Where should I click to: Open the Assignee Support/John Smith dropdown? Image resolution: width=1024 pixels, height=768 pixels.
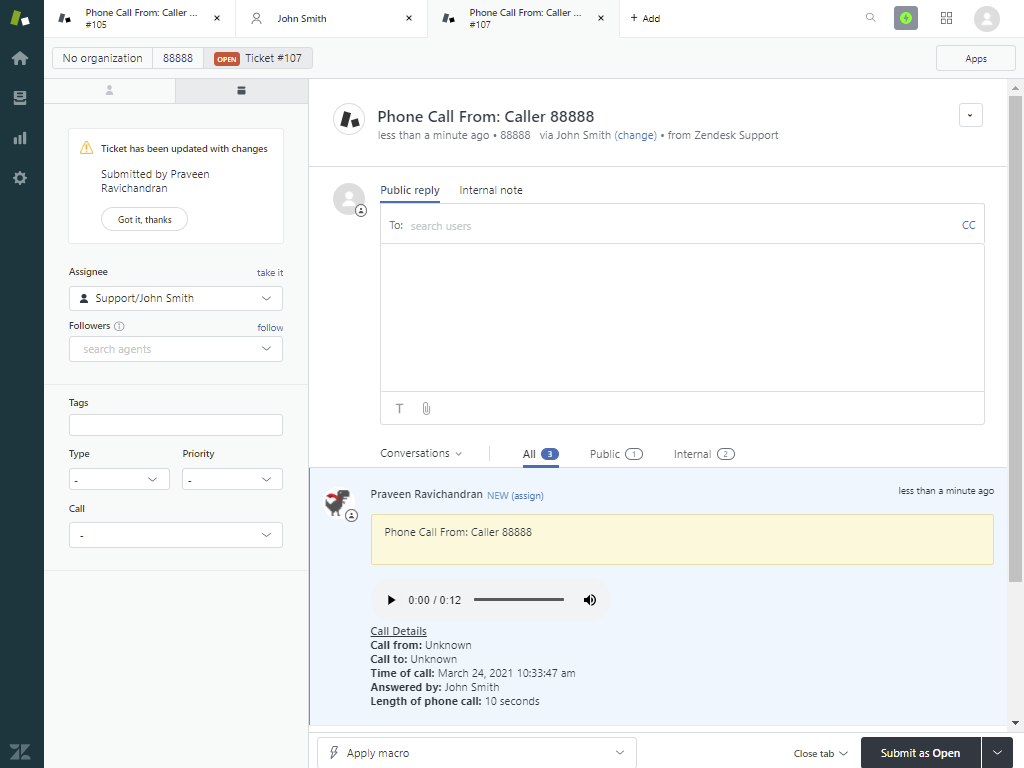(176, 298)
